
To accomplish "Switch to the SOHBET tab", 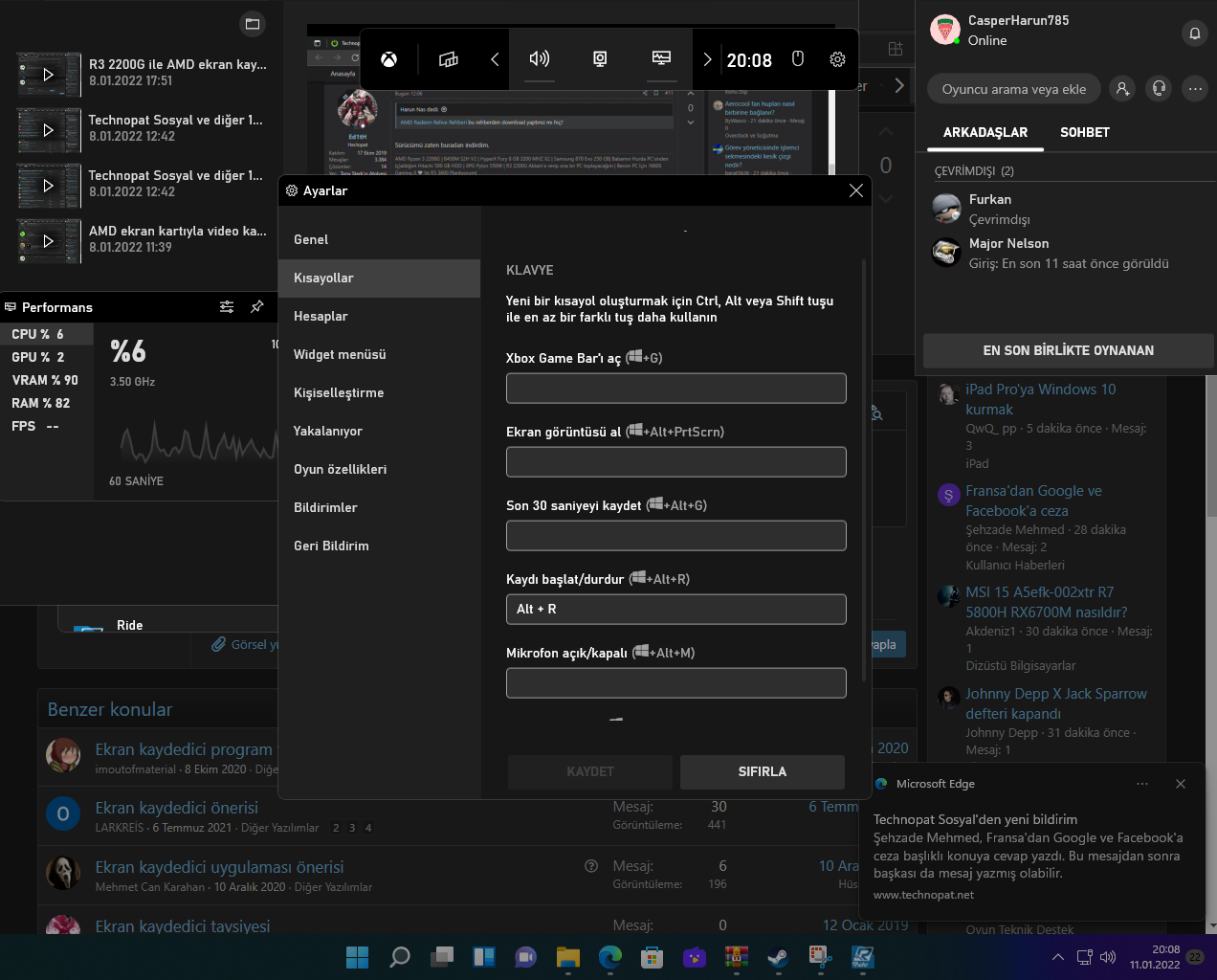I will pyautogui.click(x=1085, y=133).
